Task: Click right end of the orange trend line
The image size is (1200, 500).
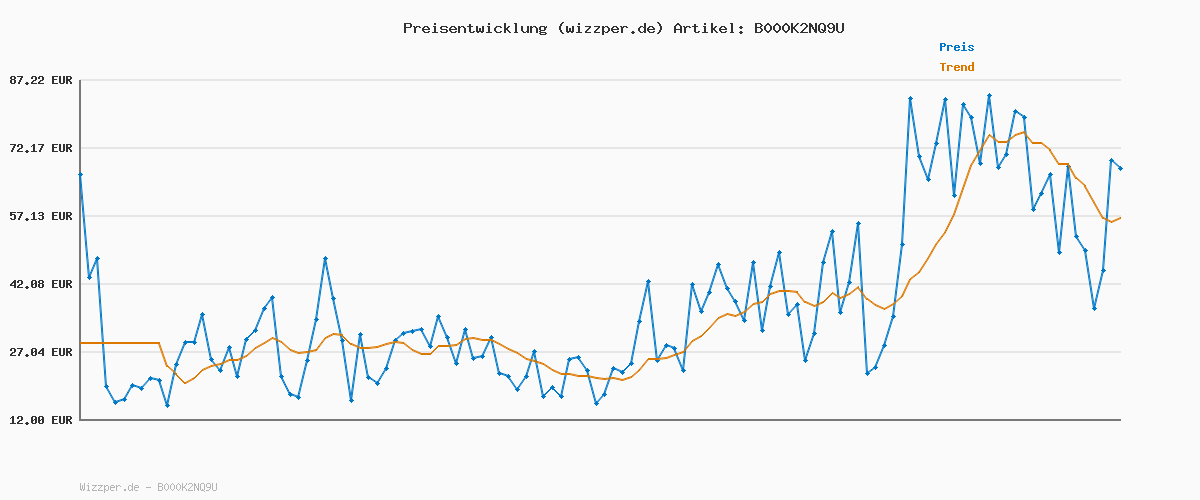Action: point(1120,217)
